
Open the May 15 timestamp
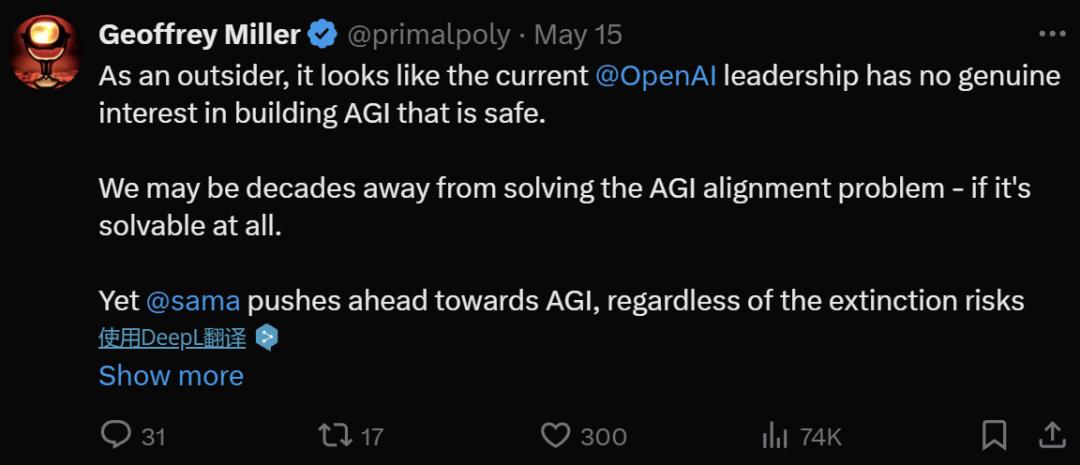tap(578, 35)
